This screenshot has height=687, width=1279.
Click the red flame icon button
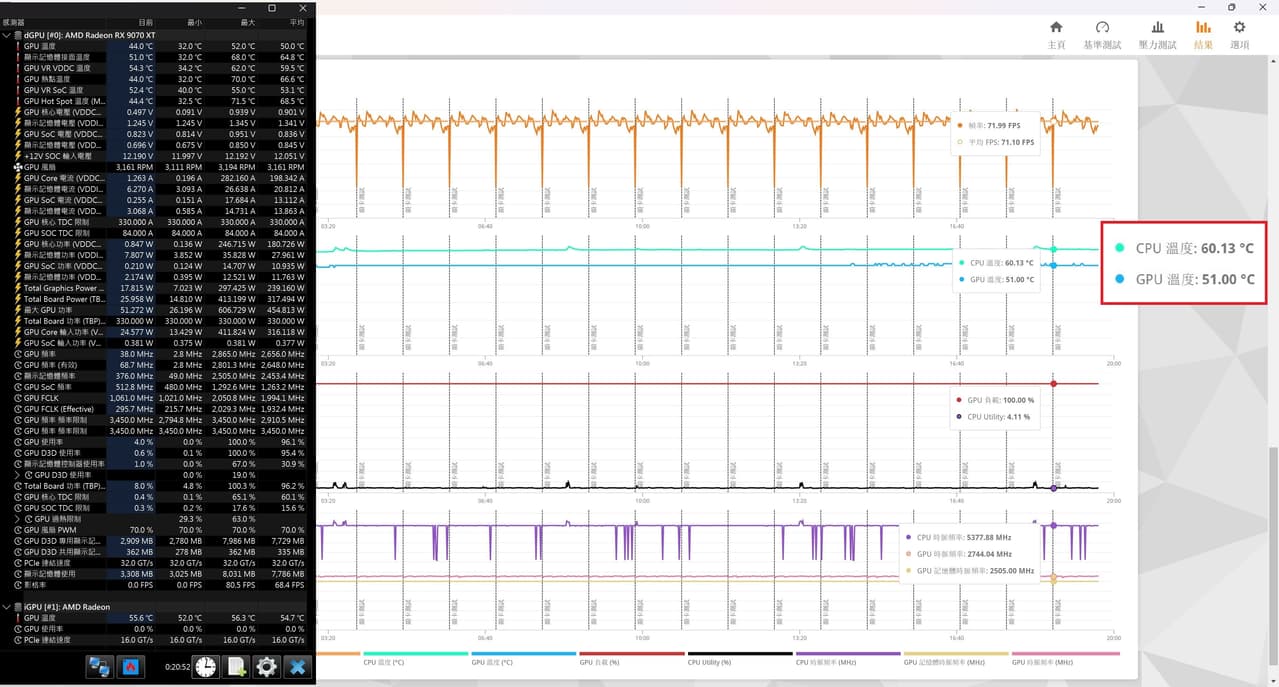(x=130, y=667)
